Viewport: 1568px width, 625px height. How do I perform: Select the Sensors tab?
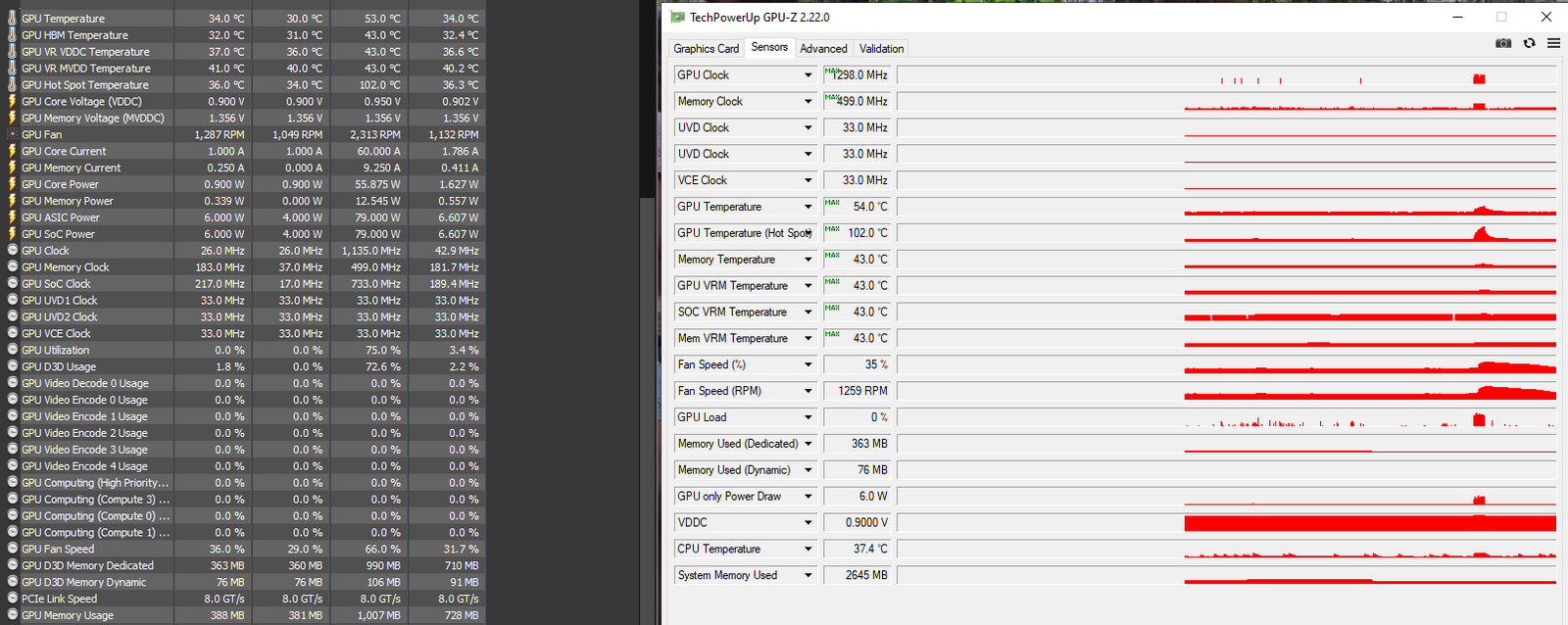click(x=769, y=47)
